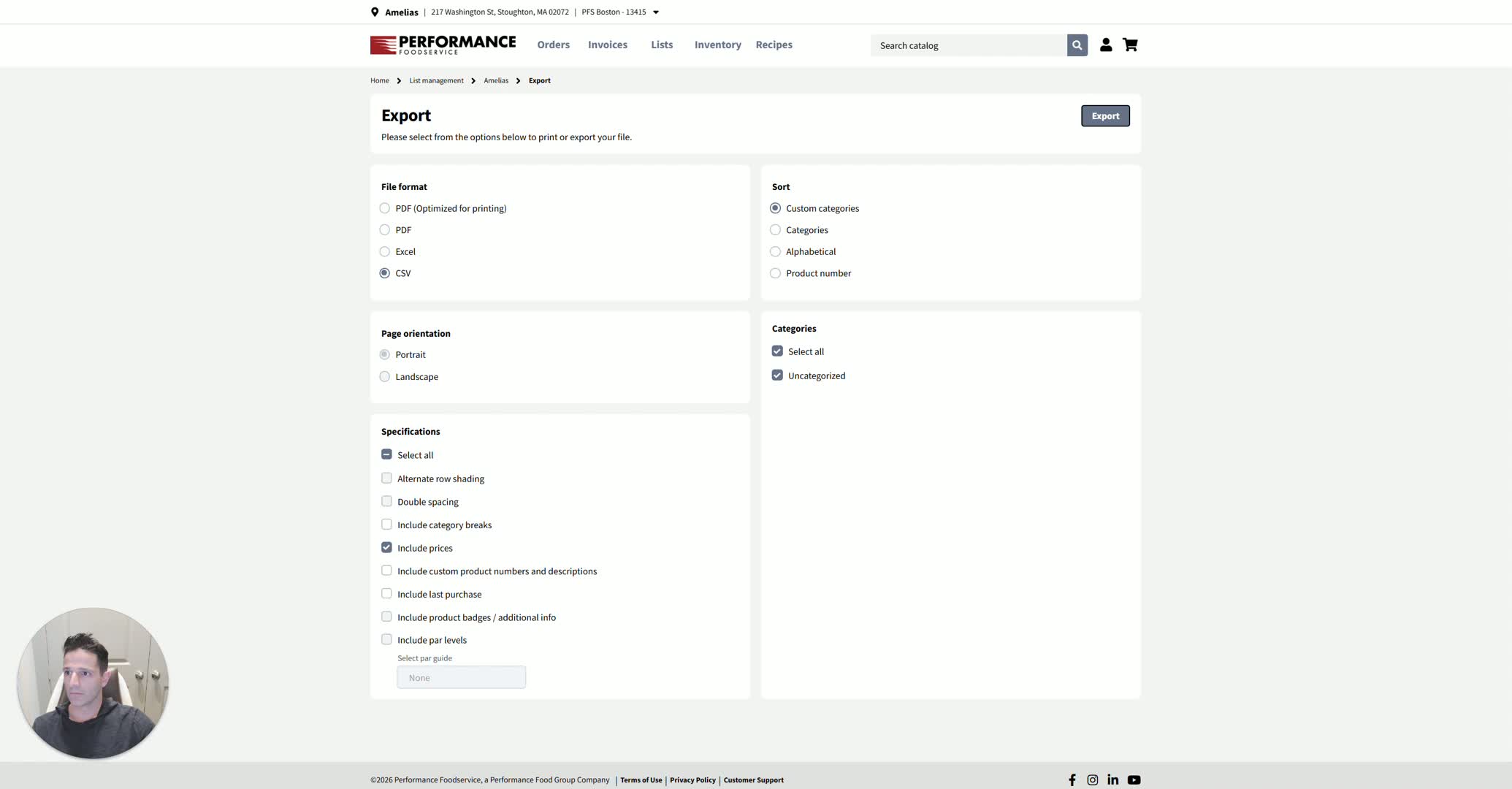1512x789 pixels.
Task: Uncheck the Uncategorized category
Action: click(777, 376)
